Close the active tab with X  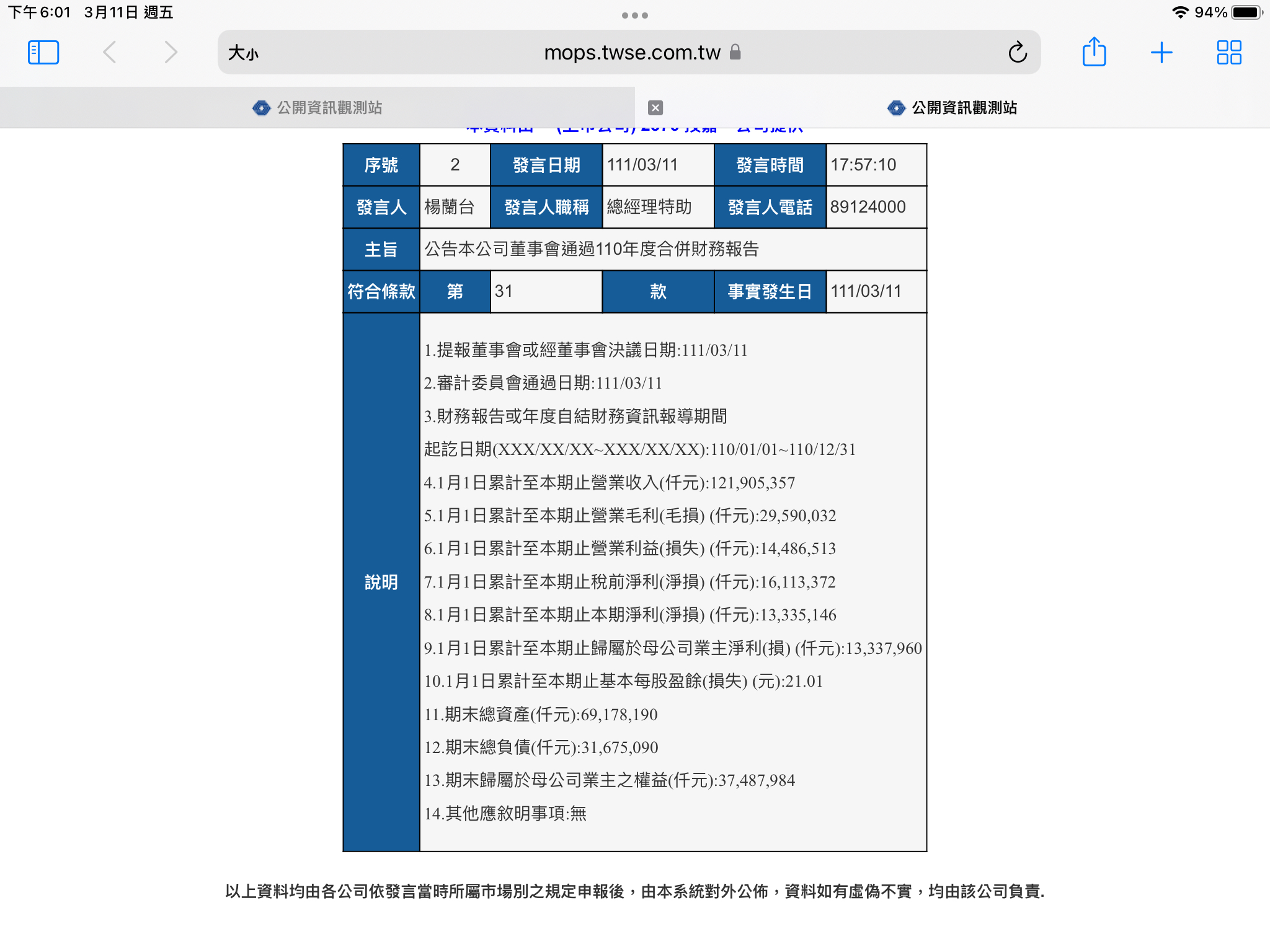655,108
